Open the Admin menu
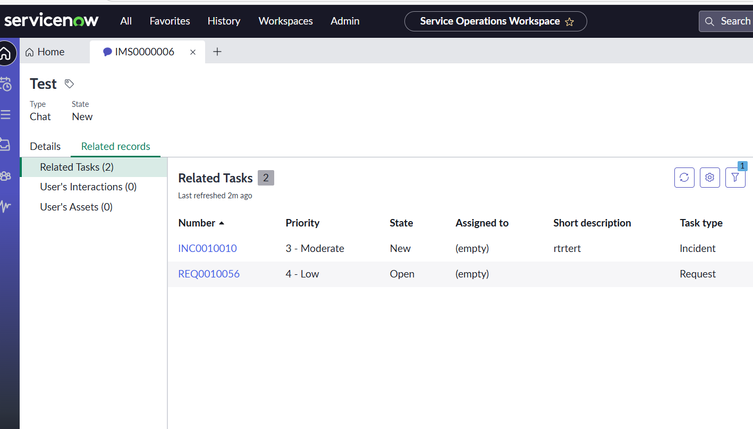 [x=345, y=21]
